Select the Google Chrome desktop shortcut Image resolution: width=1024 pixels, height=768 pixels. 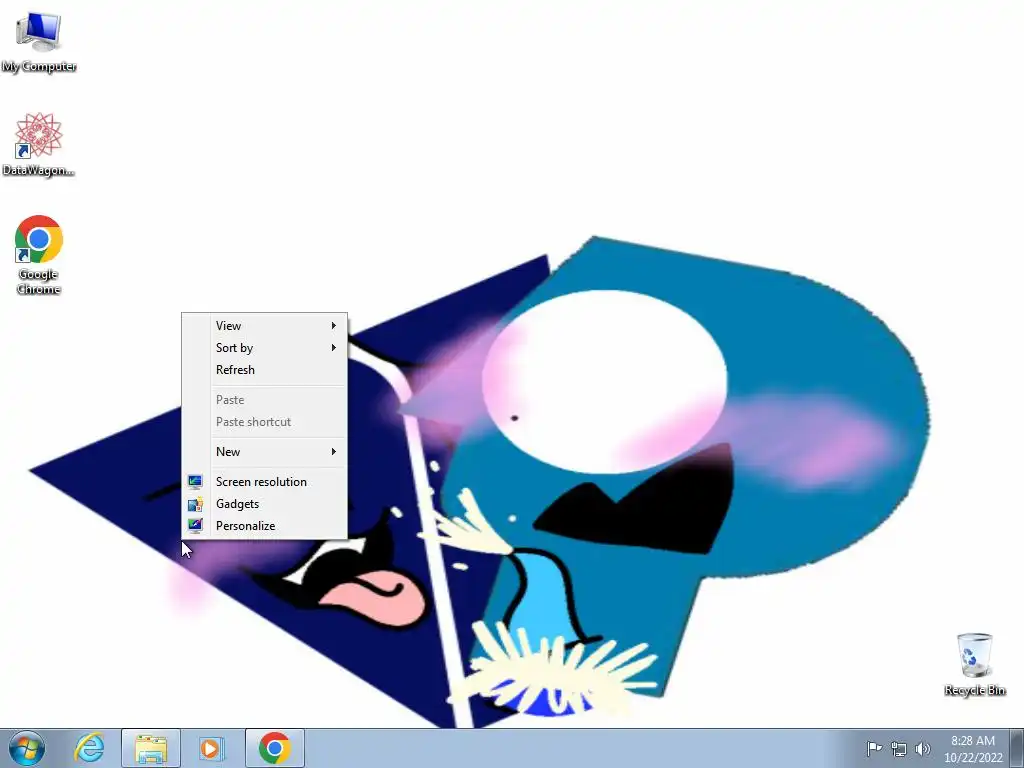click(x=39, y=255)
